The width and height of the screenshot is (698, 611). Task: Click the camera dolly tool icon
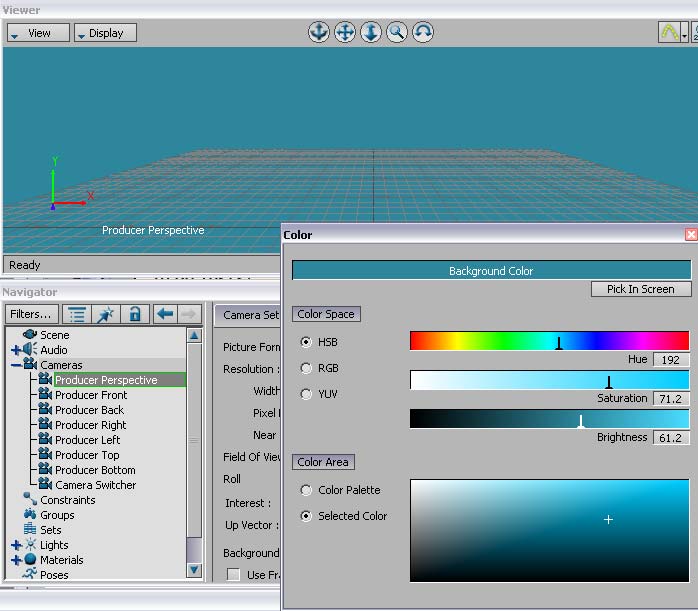pos(371,32)
